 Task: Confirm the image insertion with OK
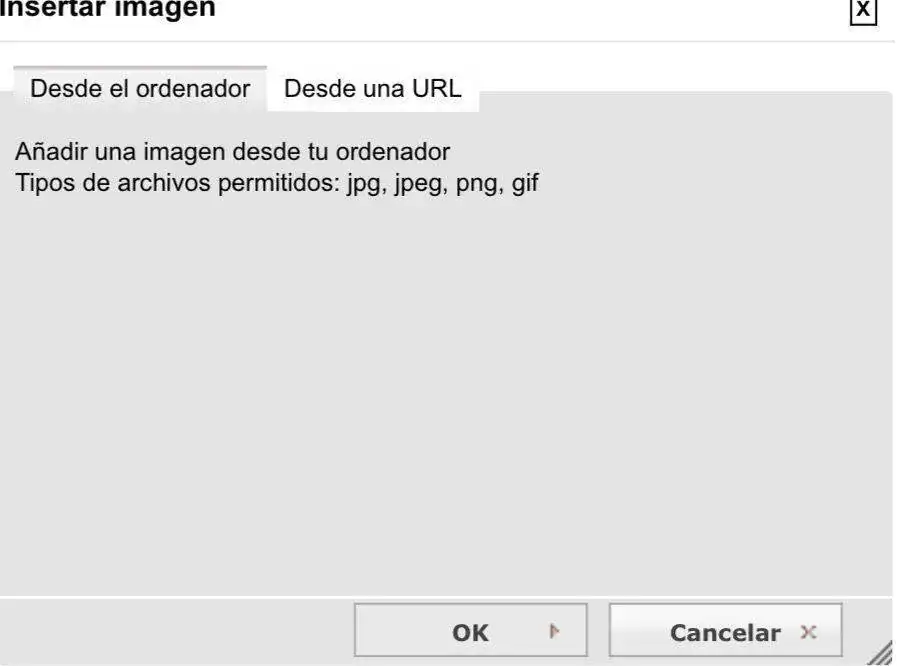[470, 632]
